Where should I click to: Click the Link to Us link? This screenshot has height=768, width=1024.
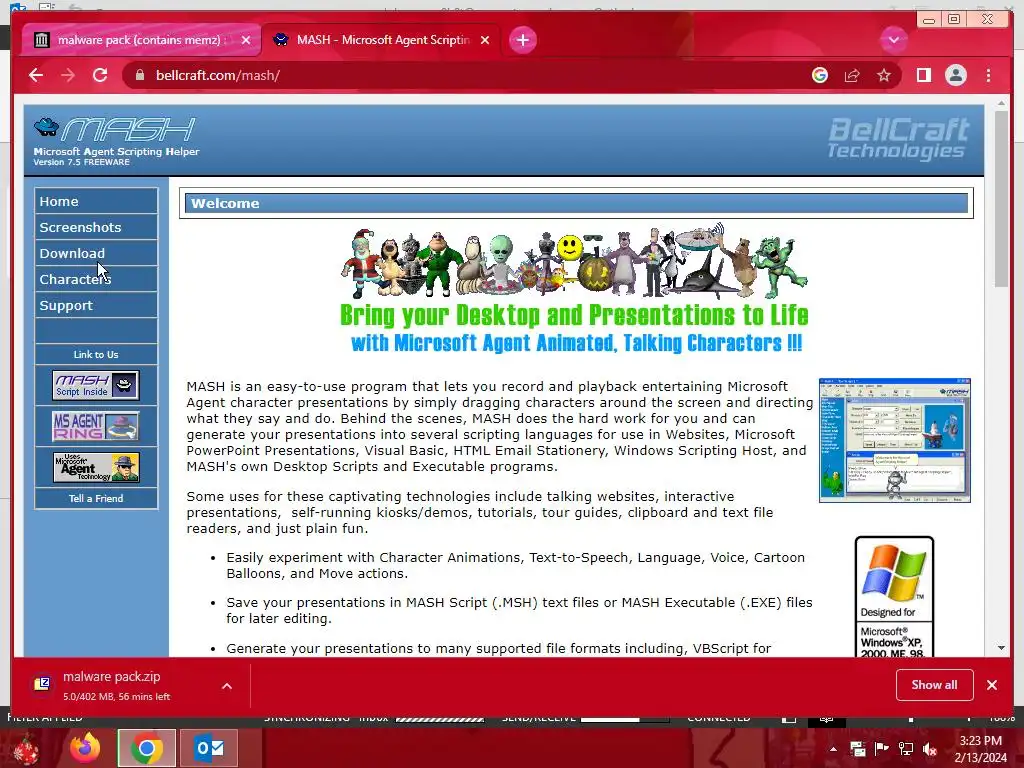[96, 354]
